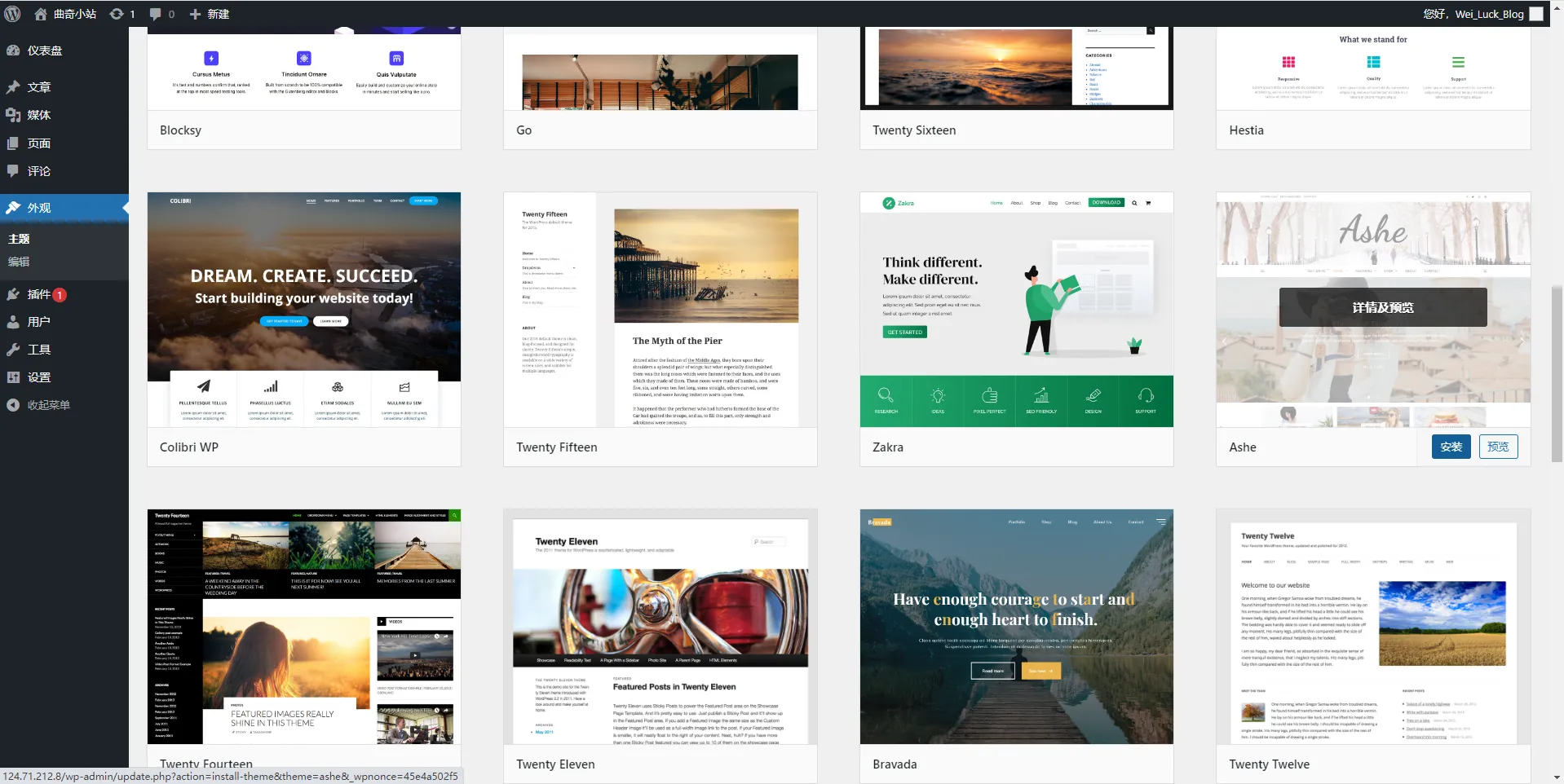The height and width of the screenshot is (784, 1564).
Task: Click the 媒体 media icon
Action: pos(13,115)
